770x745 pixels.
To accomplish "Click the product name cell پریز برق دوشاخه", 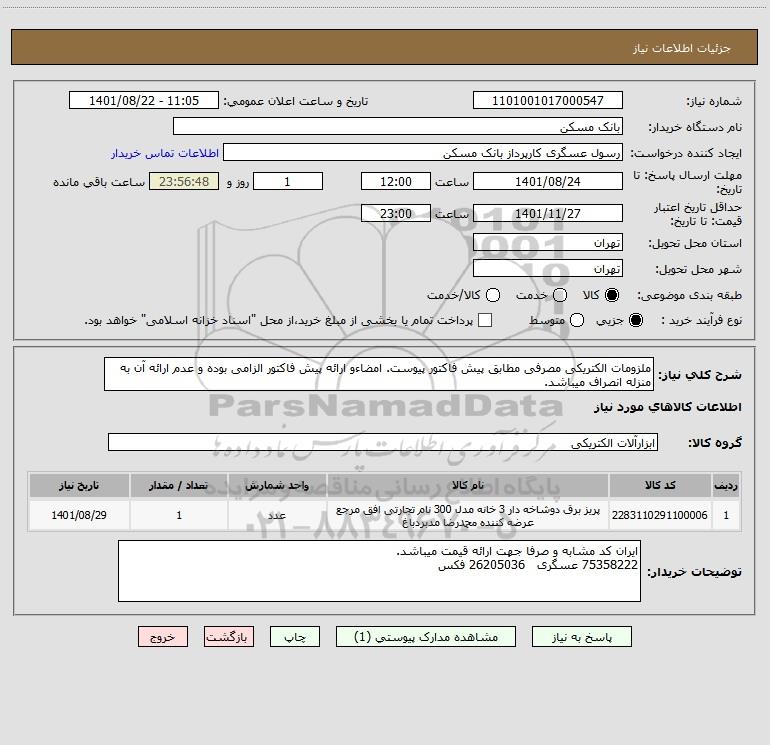I will pyautogui.click(x=468, y=515).
